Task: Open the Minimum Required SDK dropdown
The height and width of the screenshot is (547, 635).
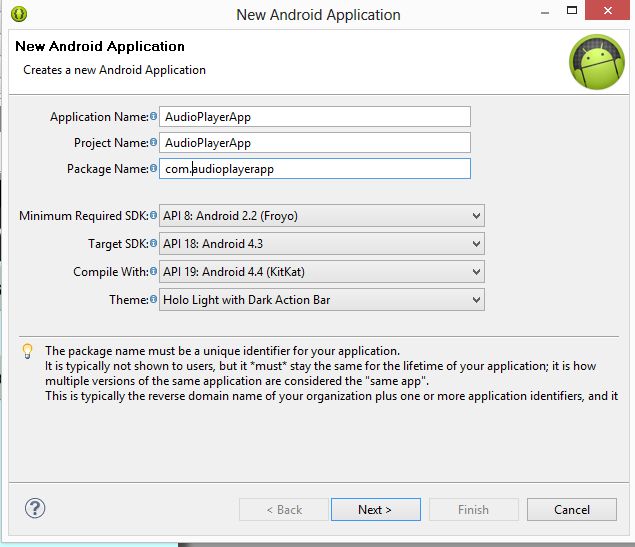Action: tap(321, 216)
